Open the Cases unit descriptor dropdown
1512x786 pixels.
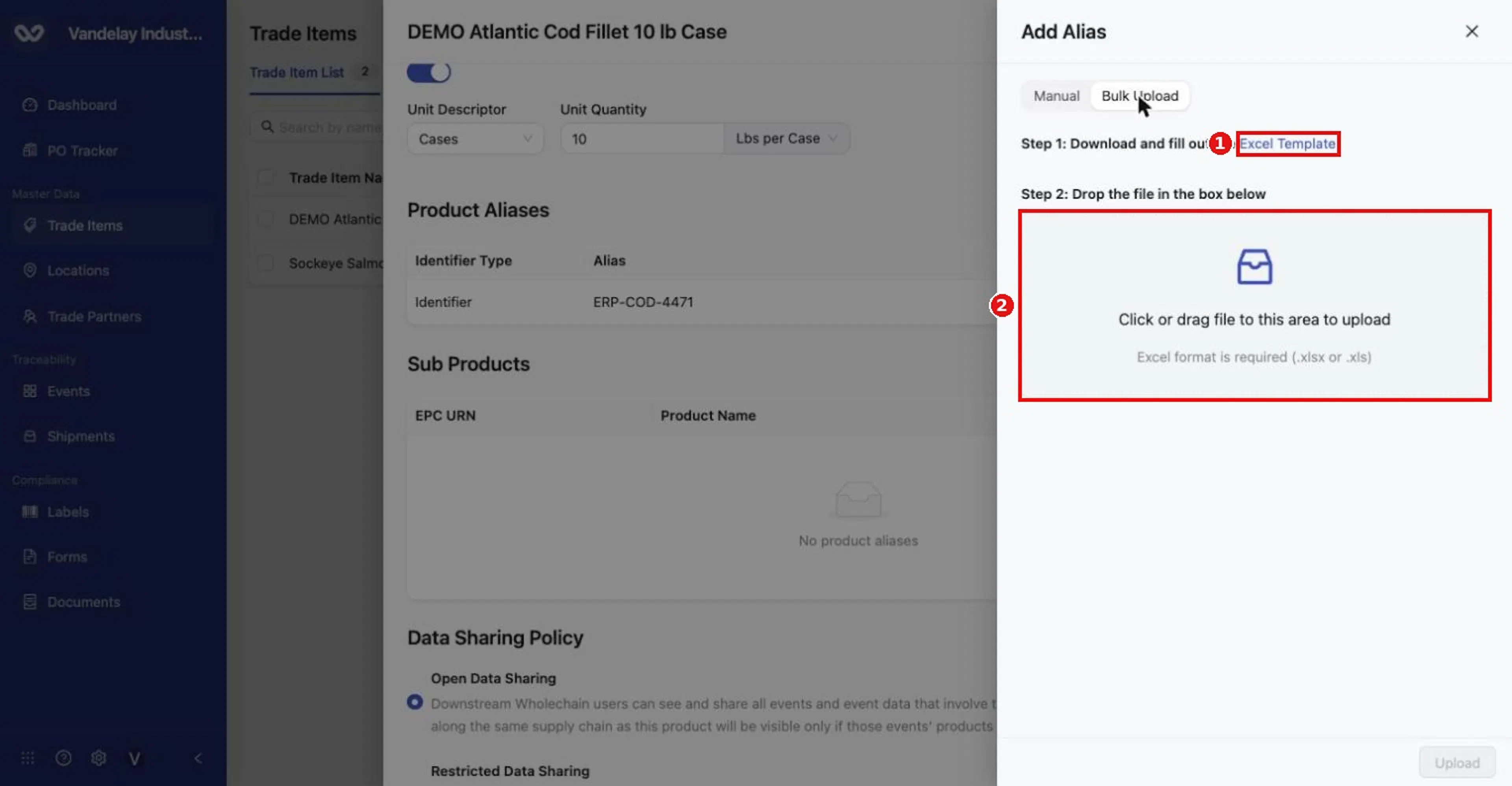pos(475,139)
